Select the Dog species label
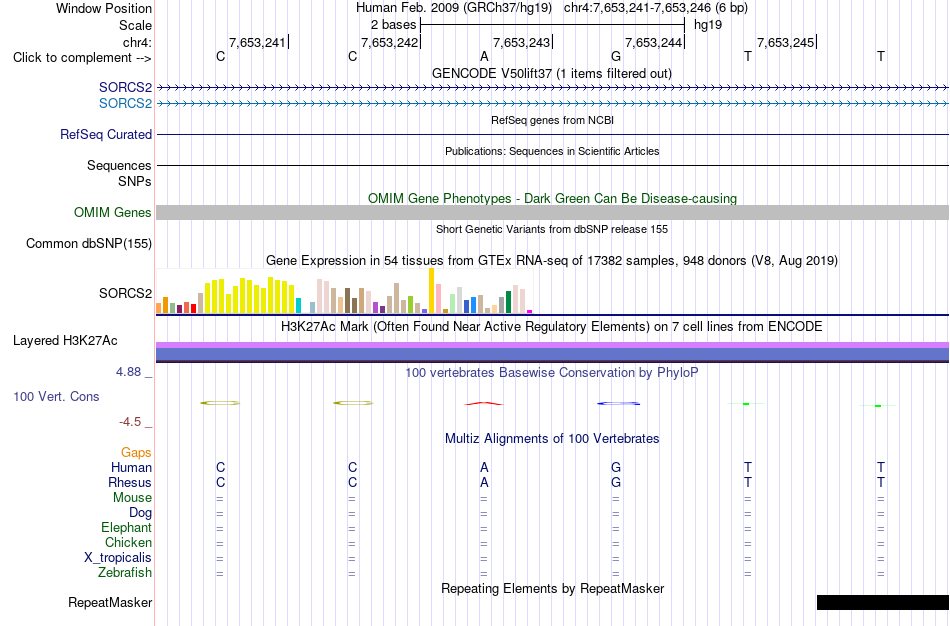This screenshot has height=626, width=950. tap(140, 513)
